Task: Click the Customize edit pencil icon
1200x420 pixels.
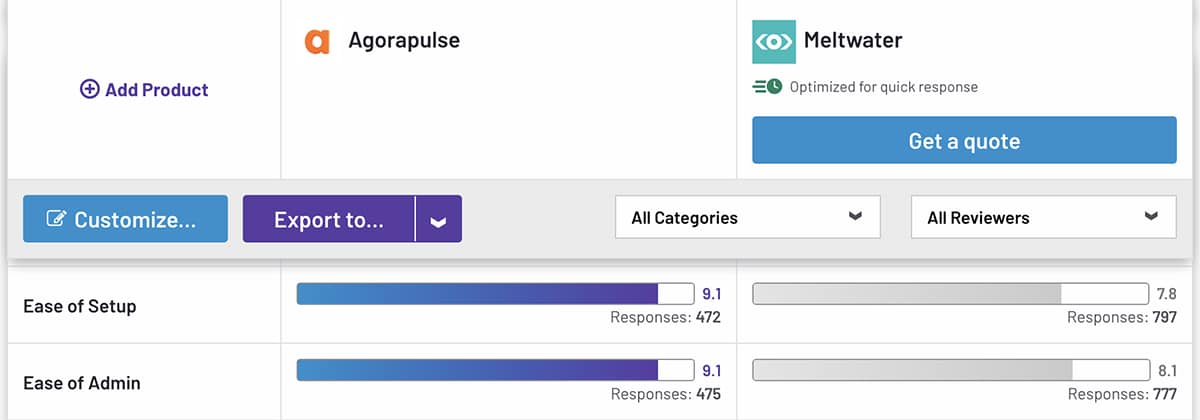Action: pos(57,219)
